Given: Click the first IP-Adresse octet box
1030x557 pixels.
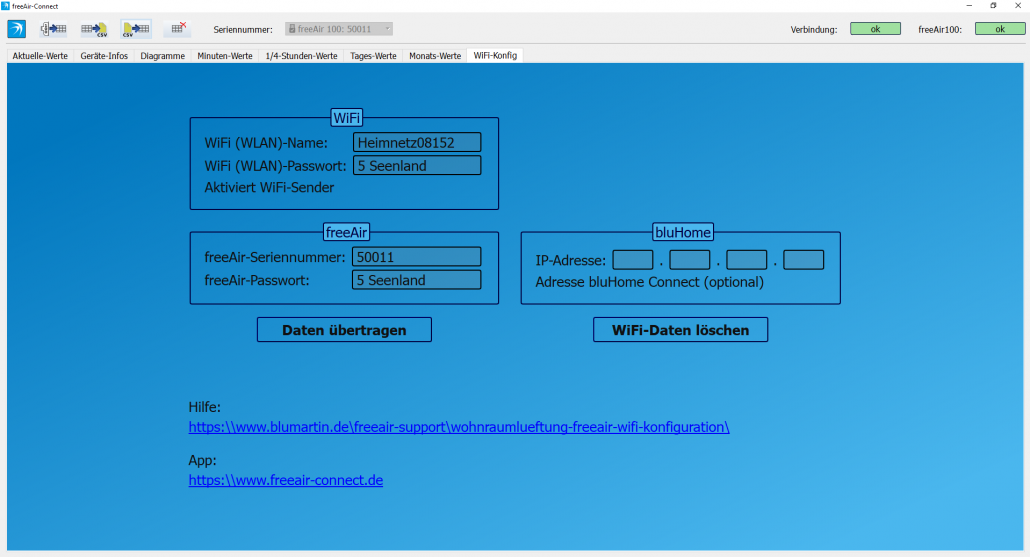Looking at the screenshot, I should point(632,260).
